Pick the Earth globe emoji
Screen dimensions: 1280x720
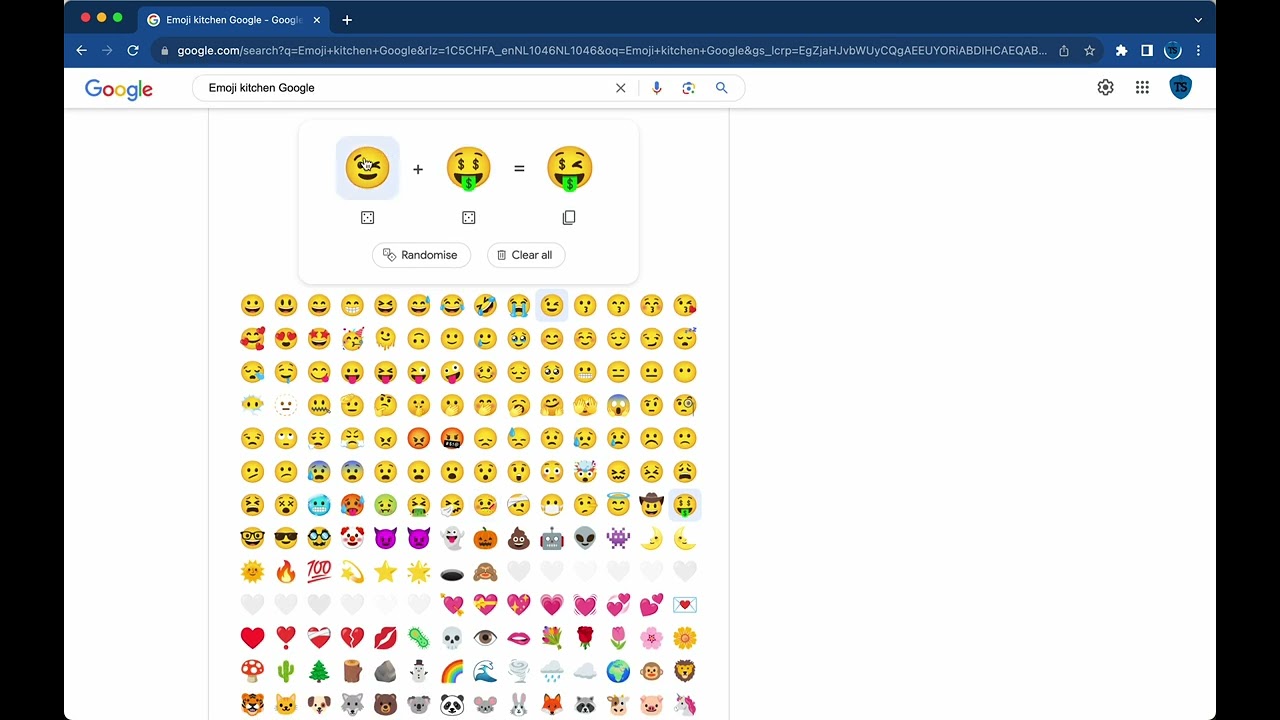[618, 671]
